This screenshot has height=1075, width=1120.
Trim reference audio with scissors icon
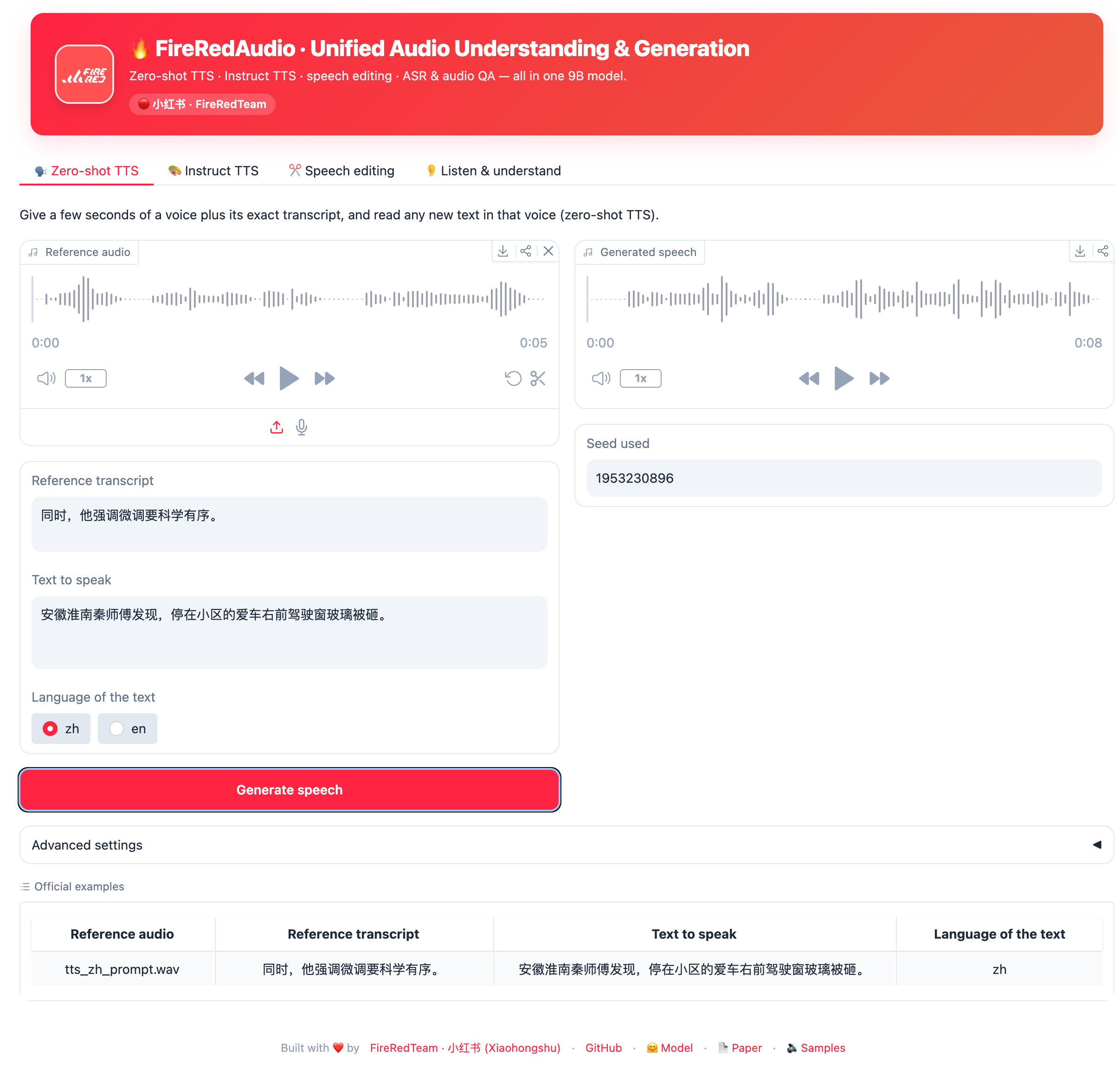(x=538, y=378)
